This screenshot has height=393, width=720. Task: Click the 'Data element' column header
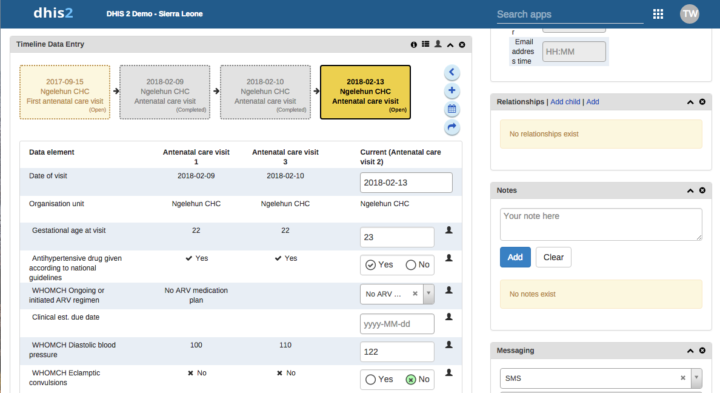(51, 152)
